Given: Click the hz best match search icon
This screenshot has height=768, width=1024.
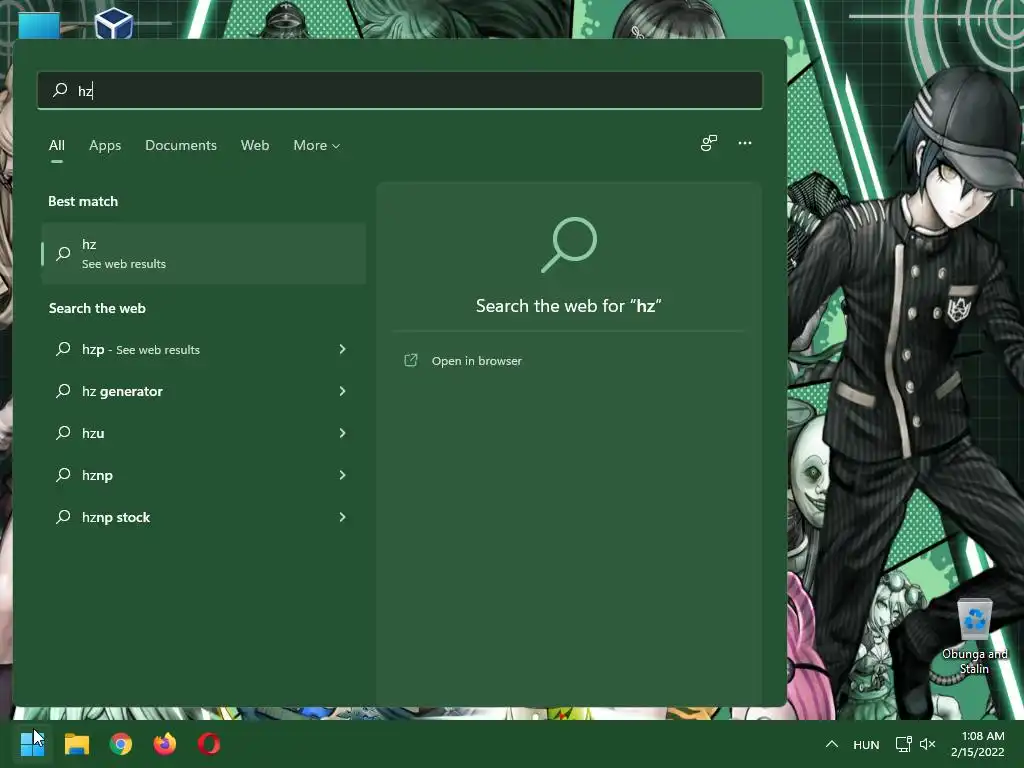Looking at the screenshot, I should 63,253.
